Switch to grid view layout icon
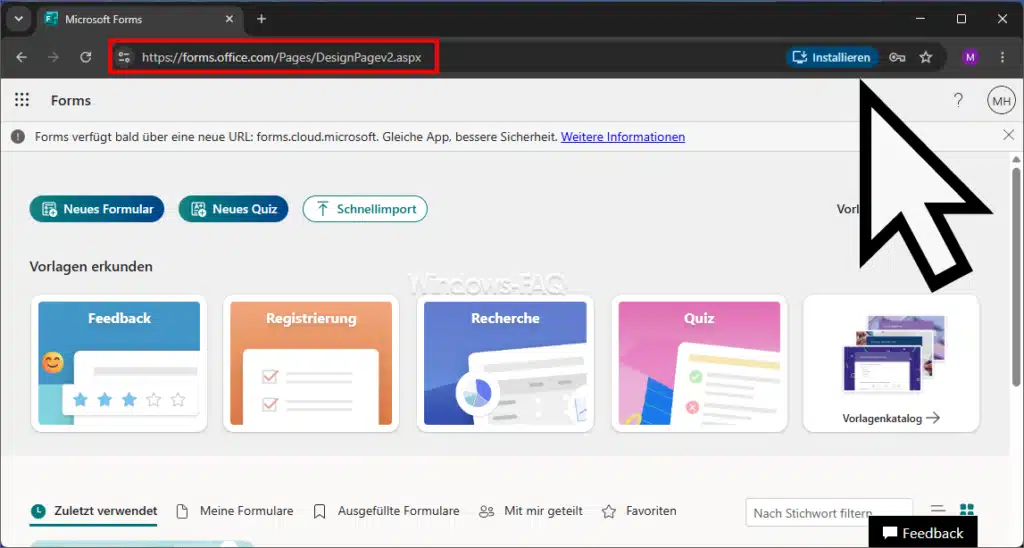 (x=967, y=510)
